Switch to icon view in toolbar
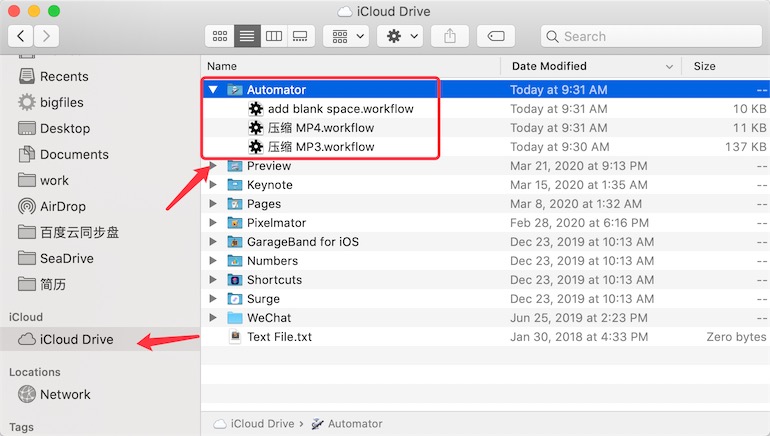Image resolution: width=770 pixels, height=436 pixels. tap(219, 36)
